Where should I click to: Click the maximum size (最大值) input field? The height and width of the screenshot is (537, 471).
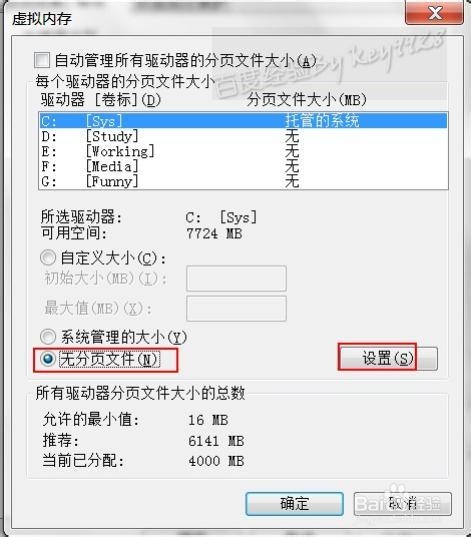236,309
